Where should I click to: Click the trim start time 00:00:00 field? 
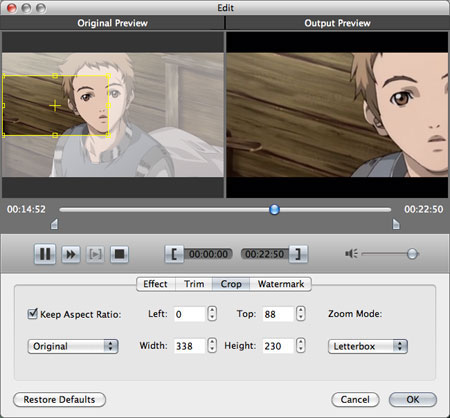208,254
